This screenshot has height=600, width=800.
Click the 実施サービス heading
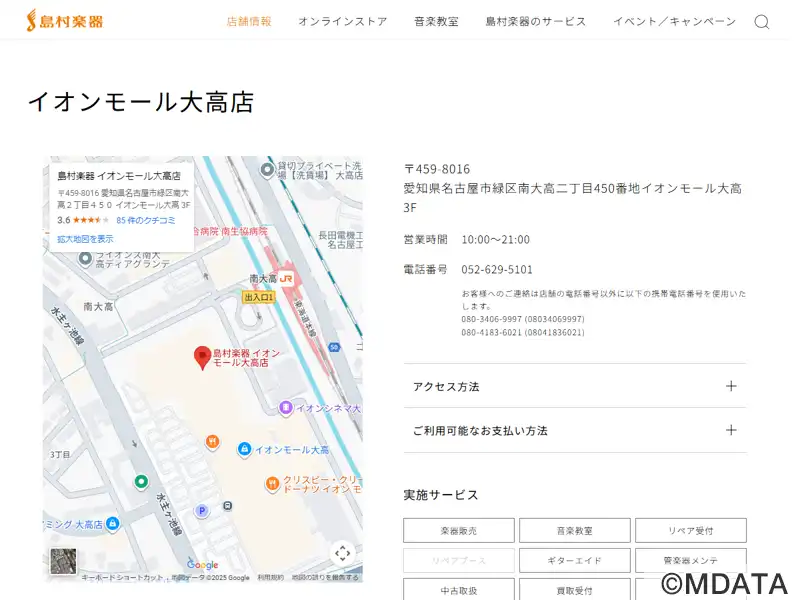(441, 495)
